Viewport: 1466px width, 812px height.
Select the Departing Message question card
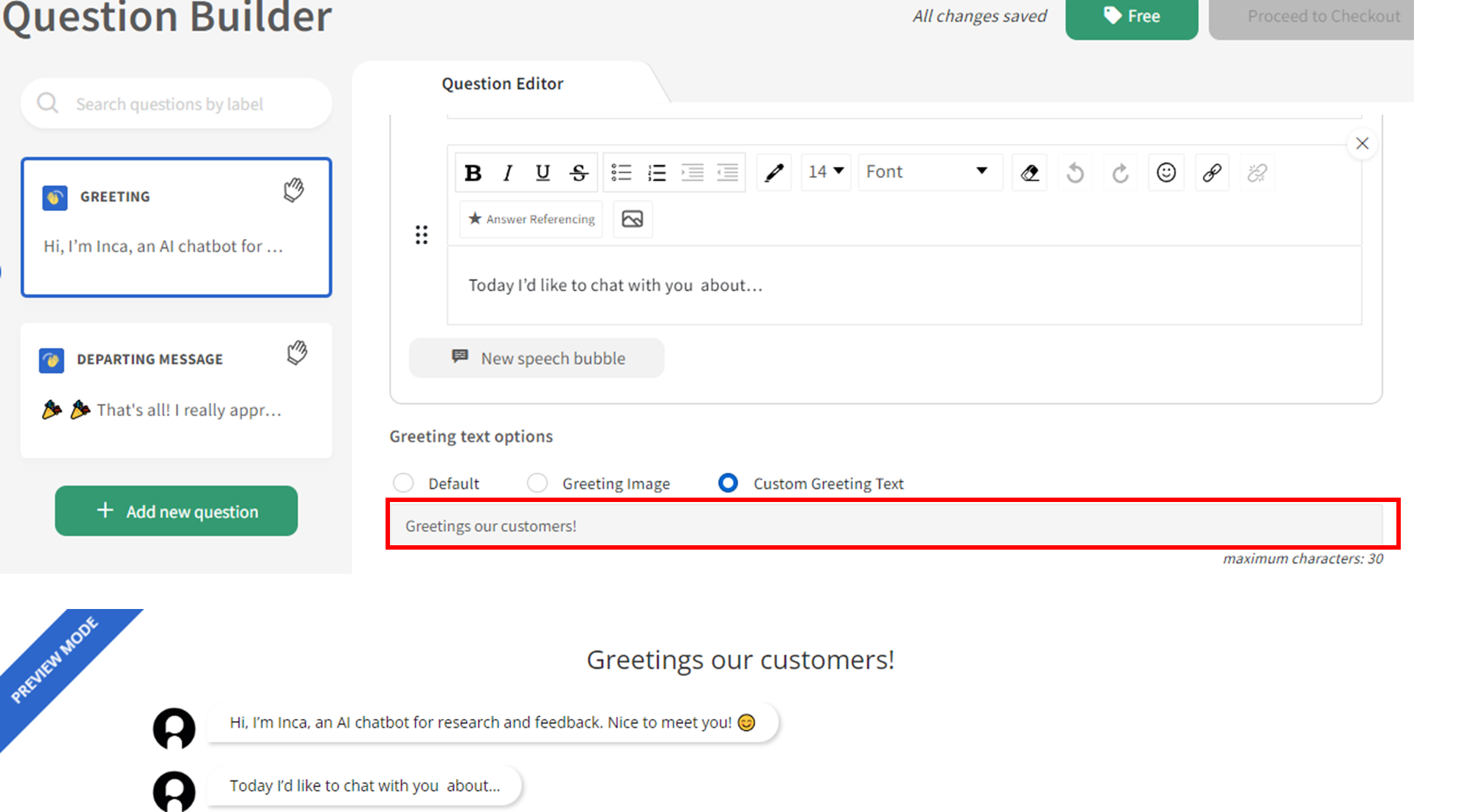176,390
